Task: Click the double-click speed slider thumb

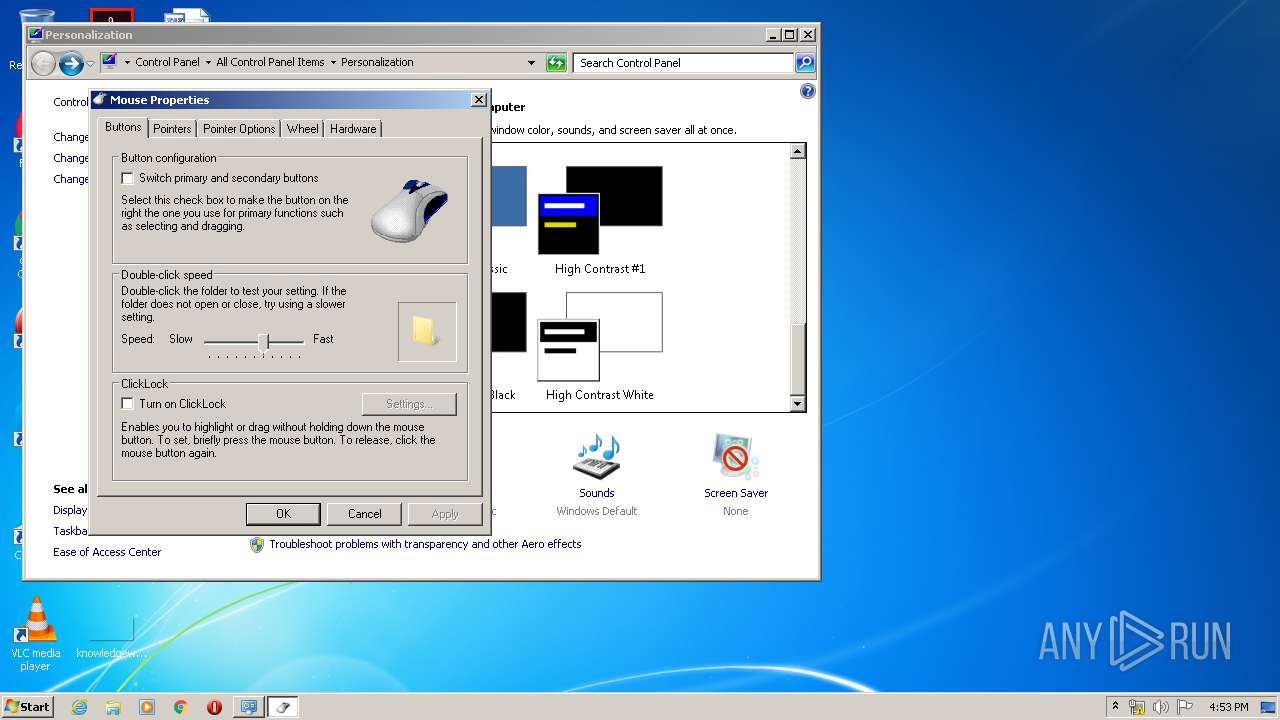Action: 264,342
